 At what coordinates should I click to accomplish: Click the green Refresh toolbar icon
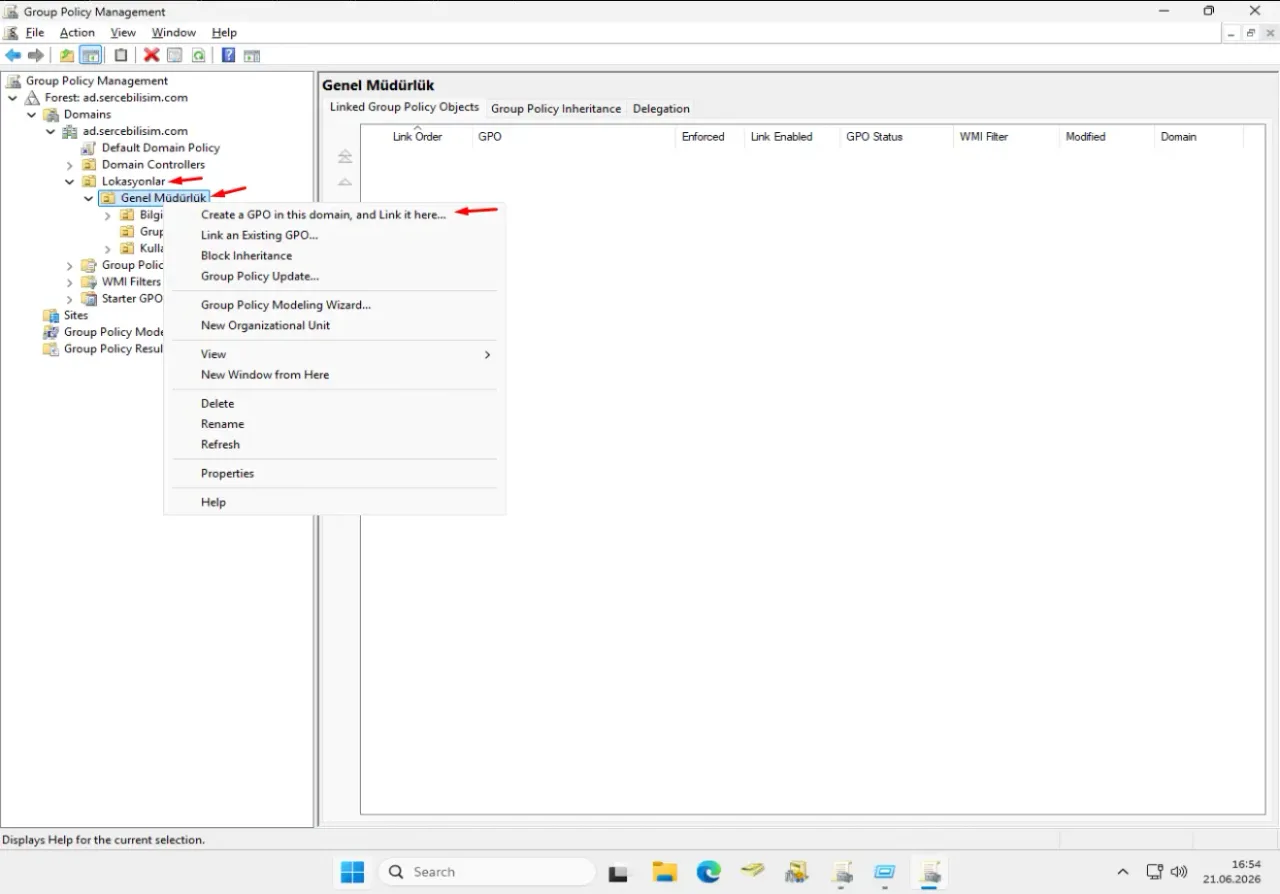(198, 56)
